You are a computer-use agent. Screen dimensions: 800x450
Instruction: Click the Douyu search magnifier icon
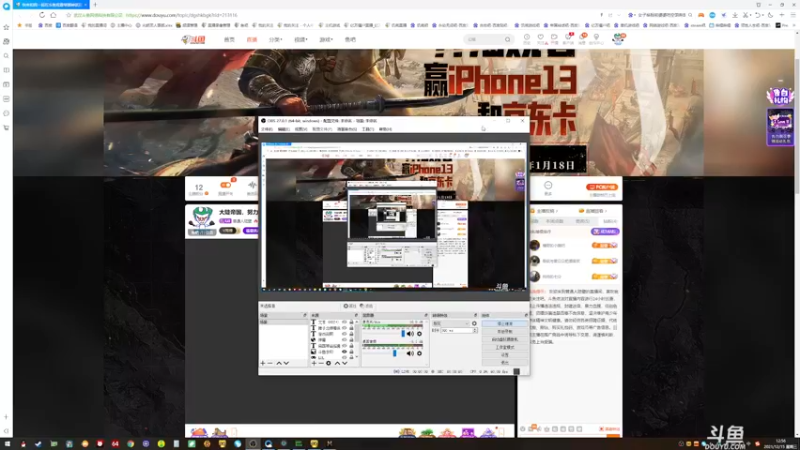[507, 39]
